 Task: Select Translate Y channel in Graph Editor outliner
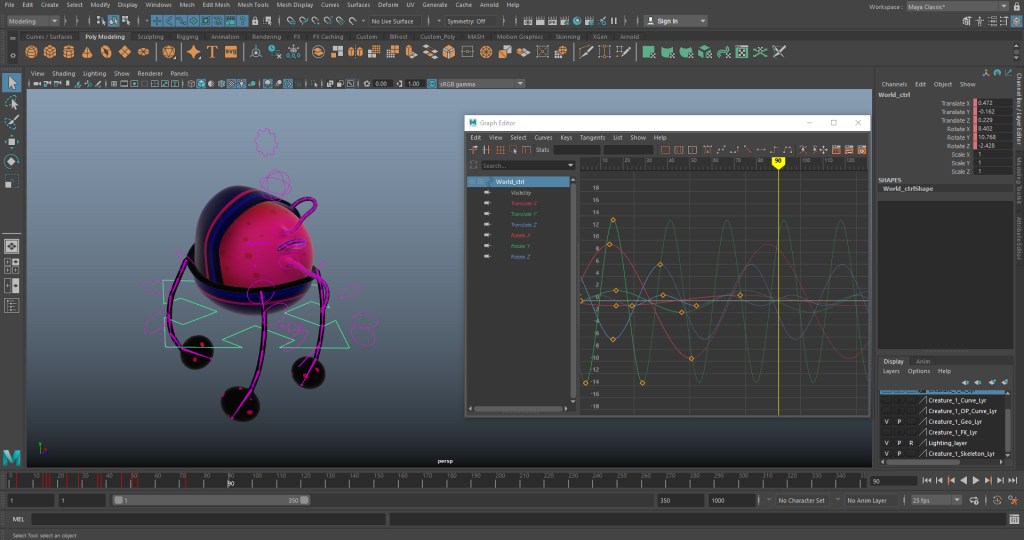[x=523, y=214]
